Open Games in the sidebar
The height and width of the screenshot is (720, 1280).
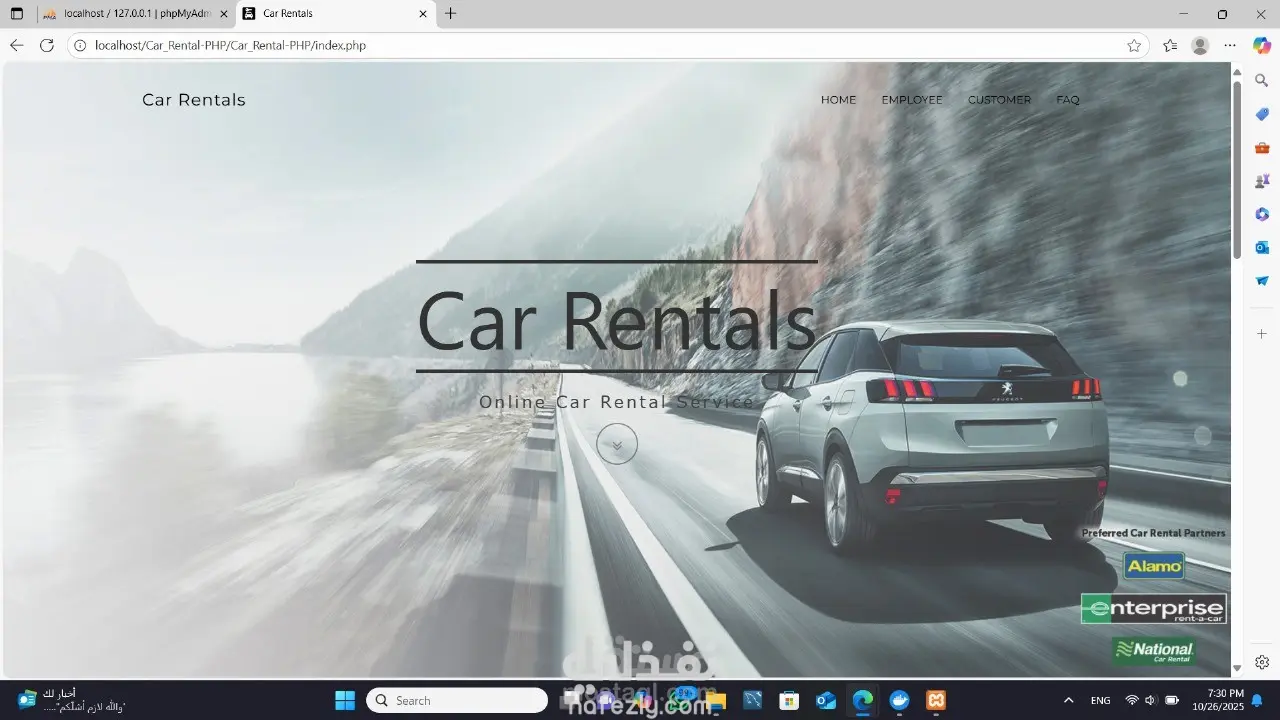pyautogui.click(x=1262, y=181)
